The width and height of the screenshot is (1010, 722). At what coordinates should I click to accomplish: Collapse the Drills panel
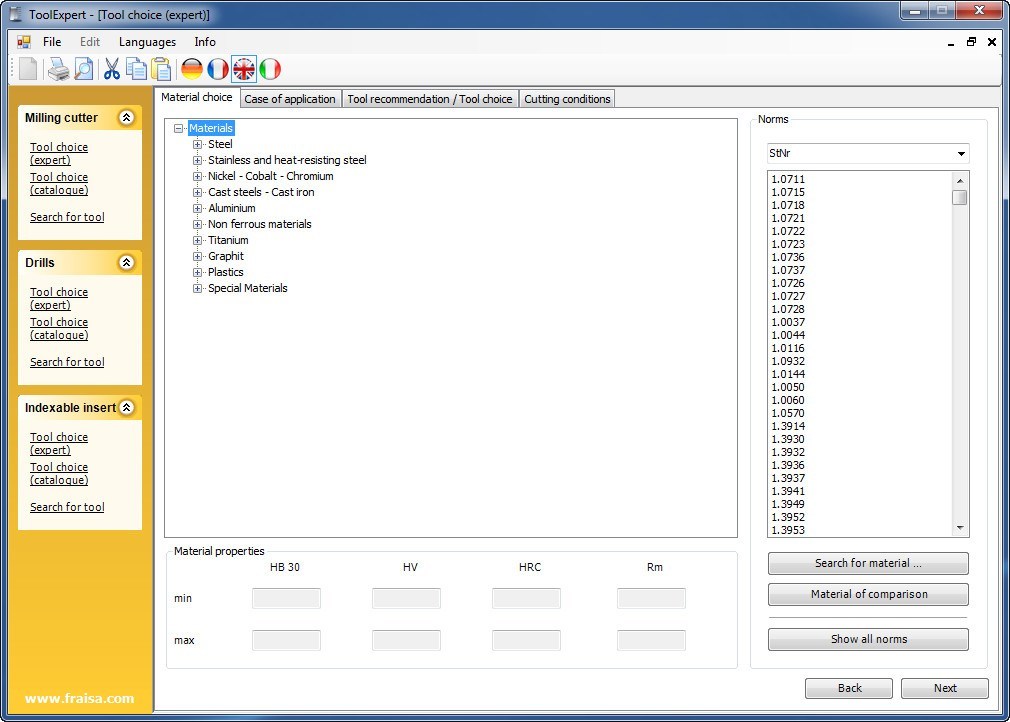(x=126, y=262)
